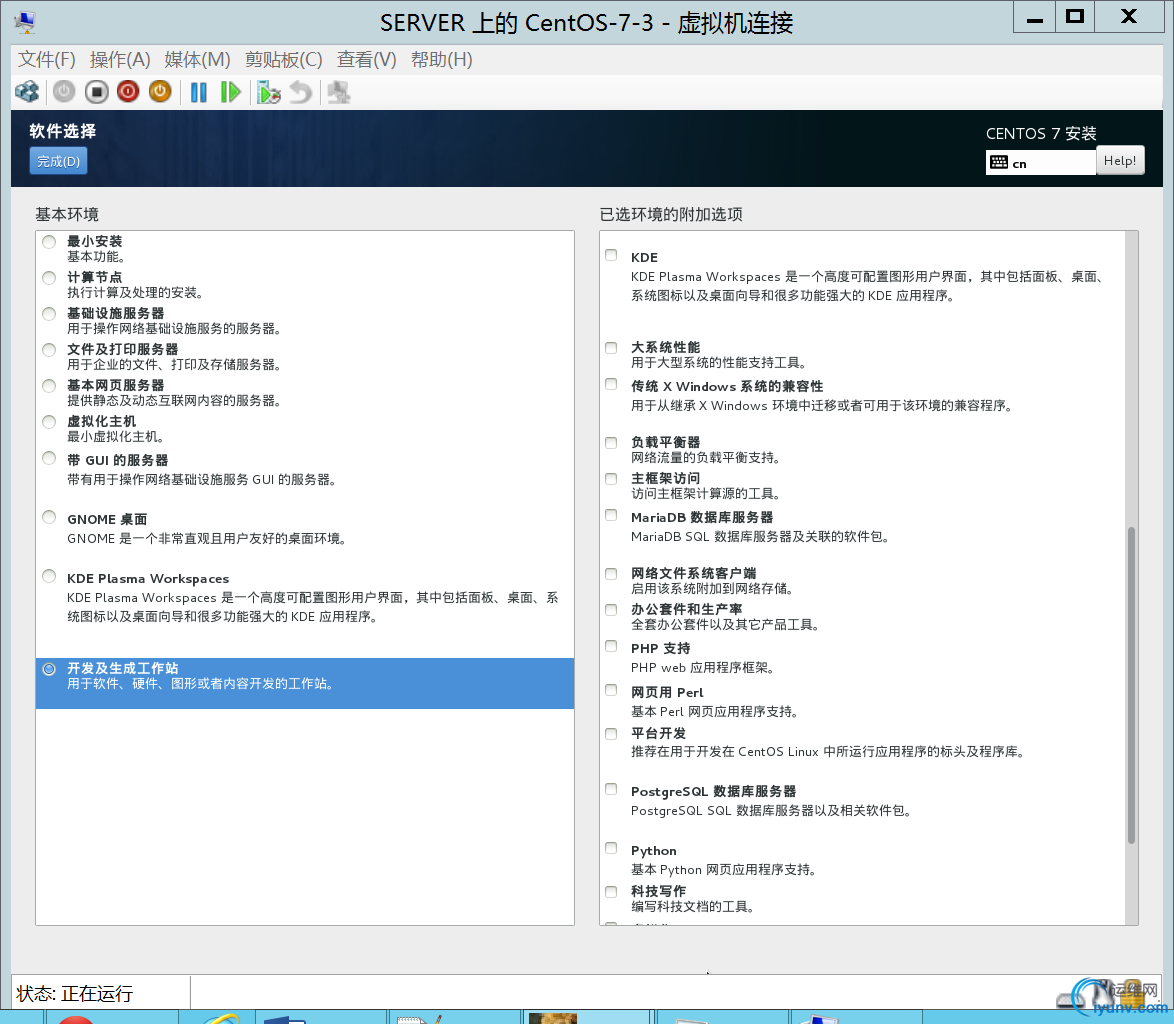Select the 计算节点 radio button
Screen dimensions: 1174x1024
pos(49,278)
